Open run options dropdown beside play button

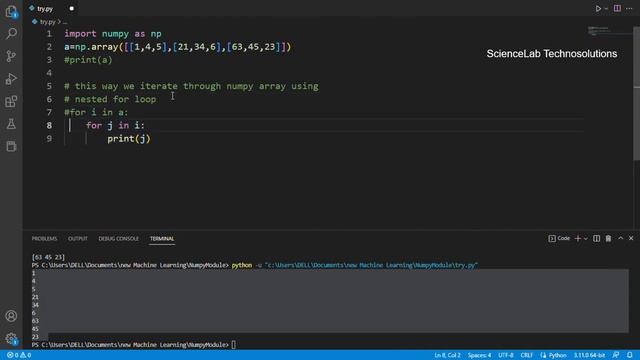(x=606, y=9)
